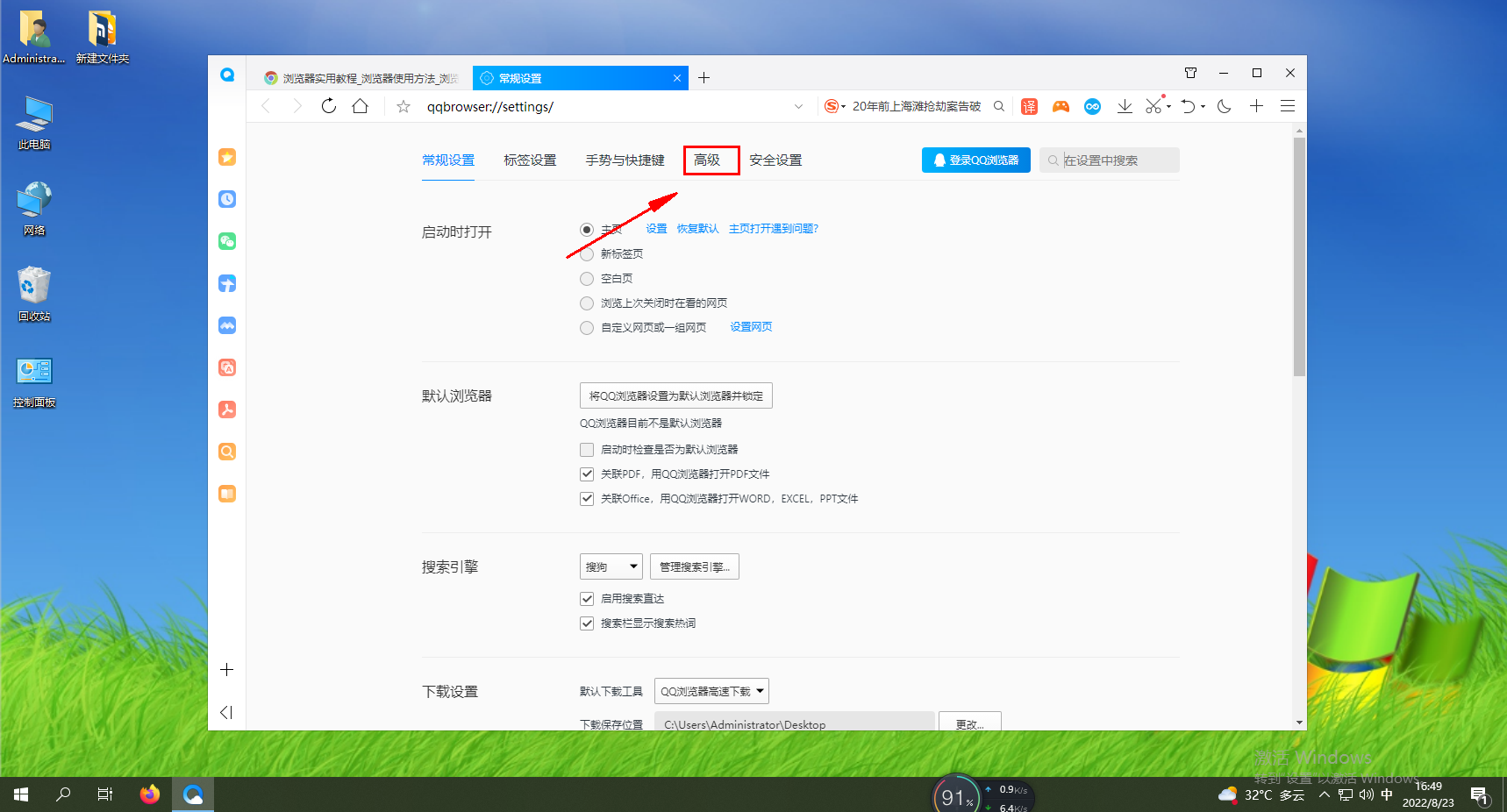The width and height of the screenshot is (1507, 812).
Task: Open the skin icon in title bar
Action: coord(1190,73)
